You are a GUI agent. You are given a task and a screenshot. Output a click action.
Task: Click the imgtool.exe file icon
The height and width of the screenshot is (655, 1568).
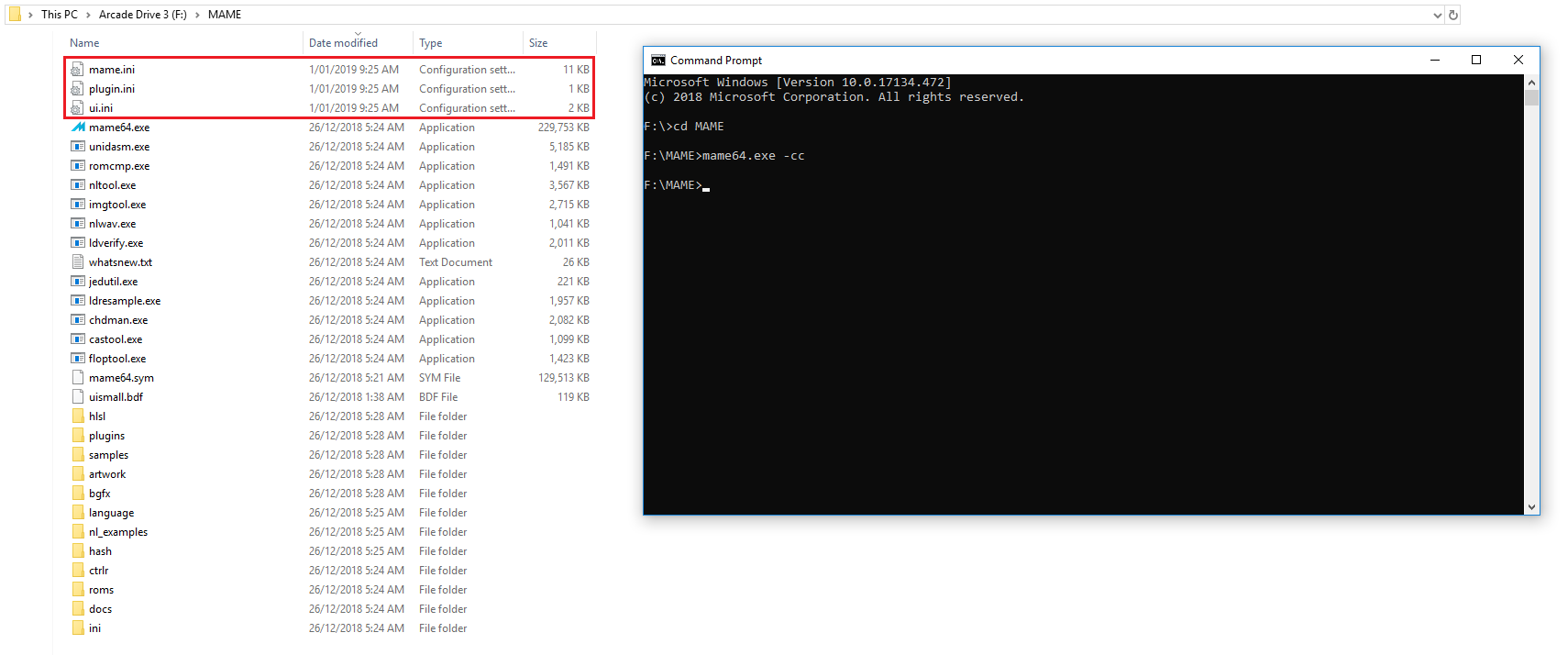coord(78,205)
